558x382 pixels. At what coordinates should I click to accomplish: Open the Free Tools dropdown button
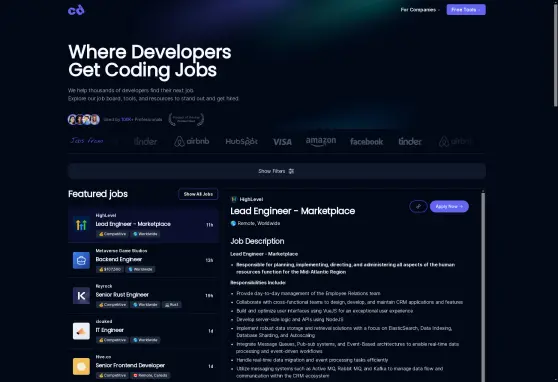pos(466,10)
